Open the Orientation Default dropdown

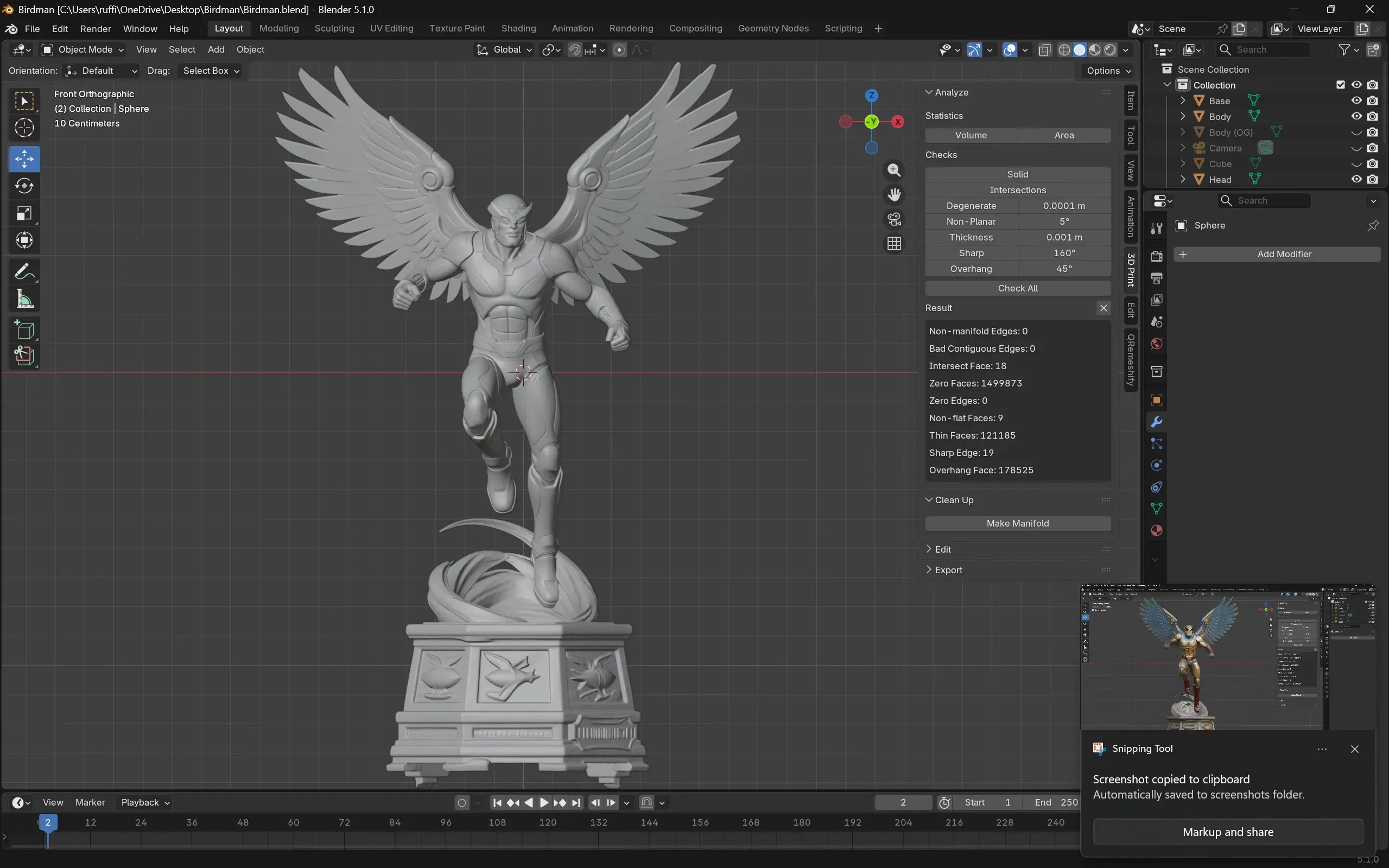click(x=100, y=71)
